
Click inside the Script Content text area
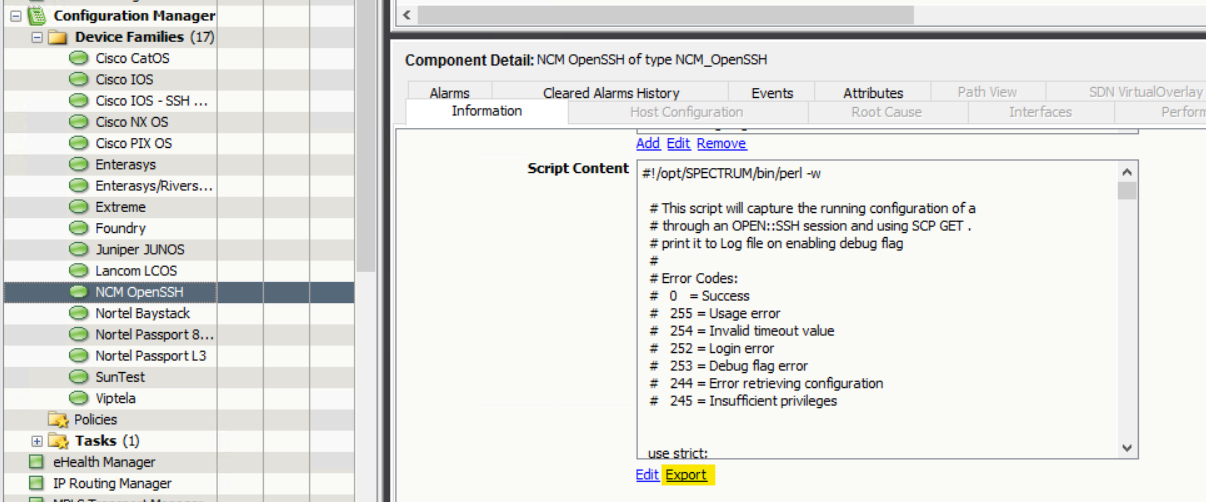tap(878, 311)
